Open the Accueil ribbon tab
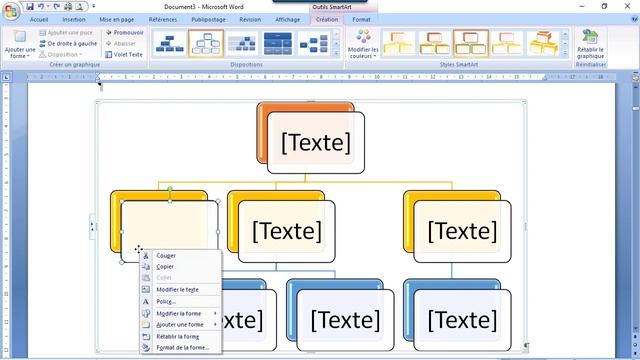This screenshot has width=640, height=360. [x=39, y=20]
